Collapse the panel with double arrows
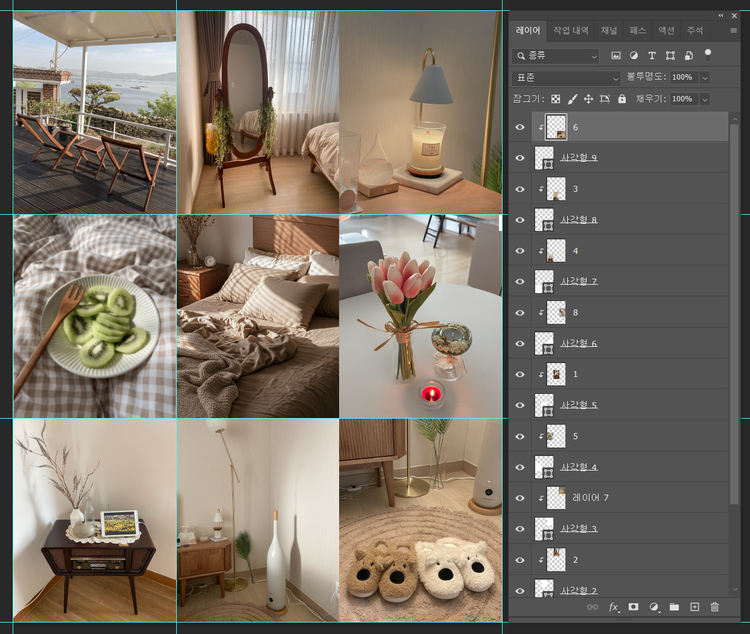This screenshot has height=634, width=750. 721,15
